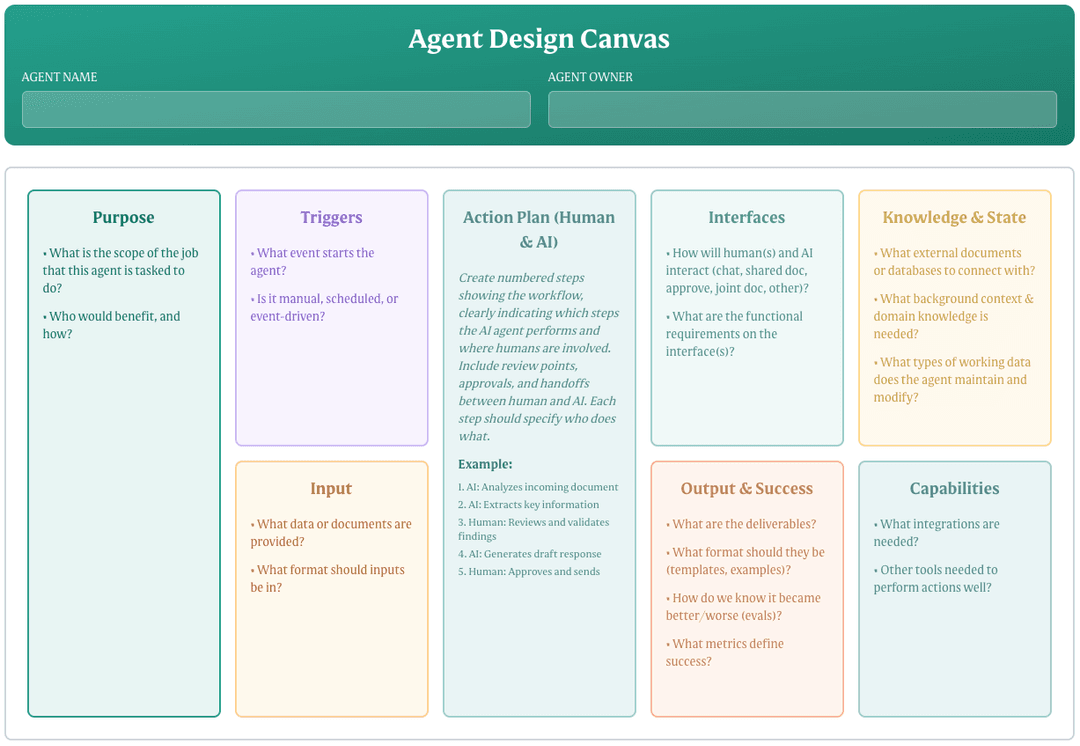This screenshot has width=1080, height=746.
Task: Click the Triggers panel title
Action: click(x=331, y=217)
